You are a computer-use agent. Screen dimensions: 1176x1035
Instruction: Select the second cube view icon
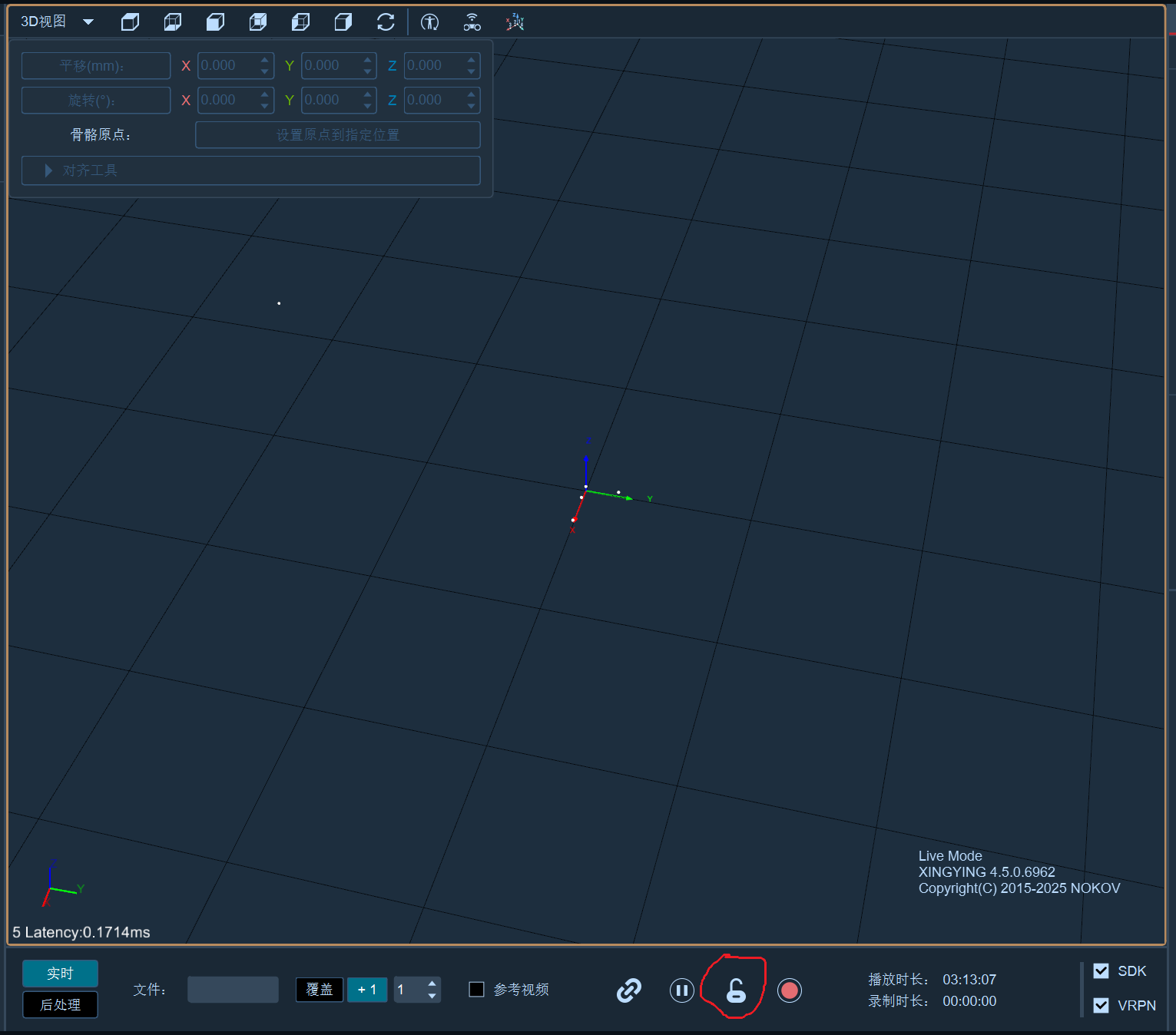click(173, 22)
